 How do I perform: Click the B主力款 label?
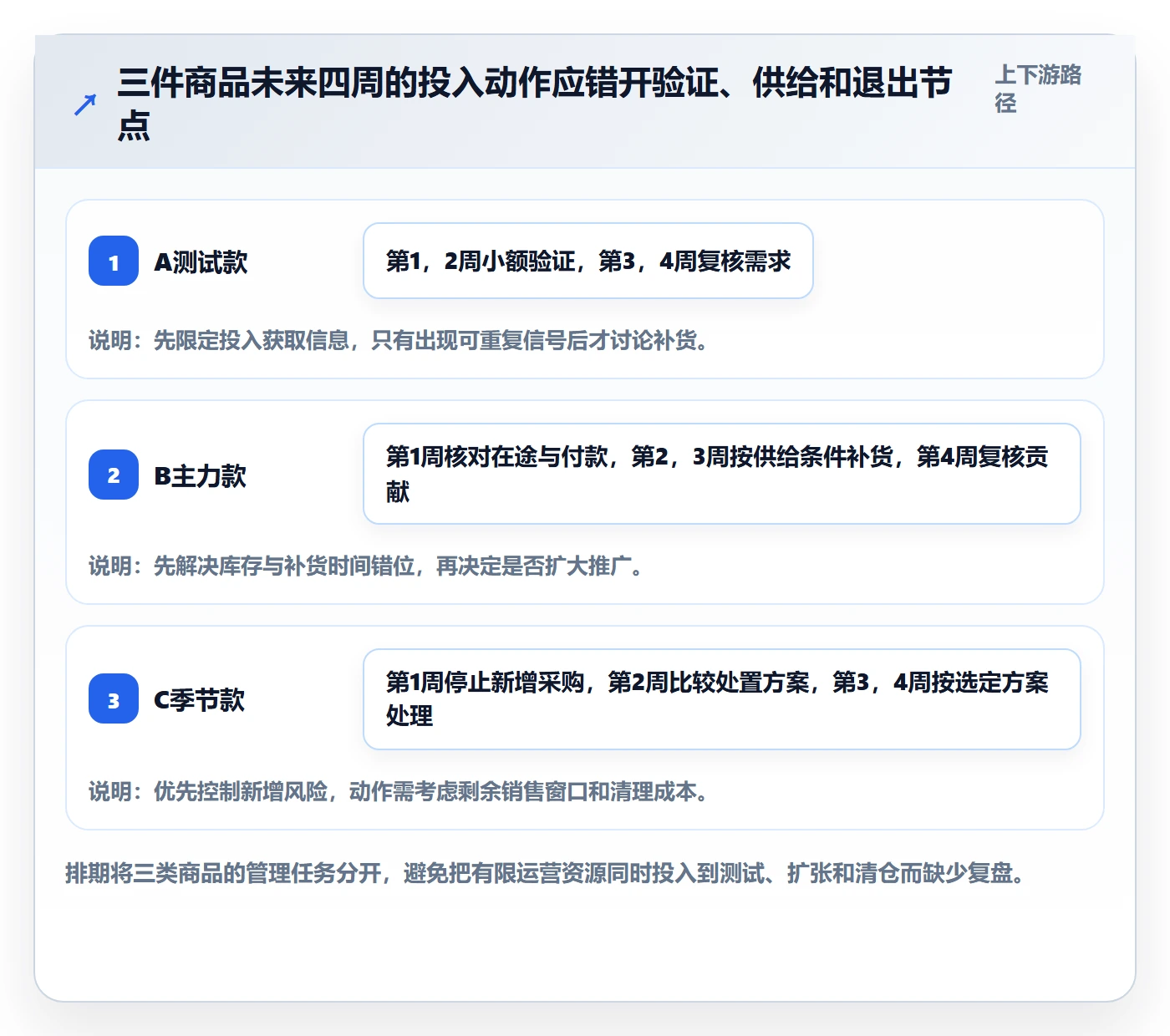201,476
